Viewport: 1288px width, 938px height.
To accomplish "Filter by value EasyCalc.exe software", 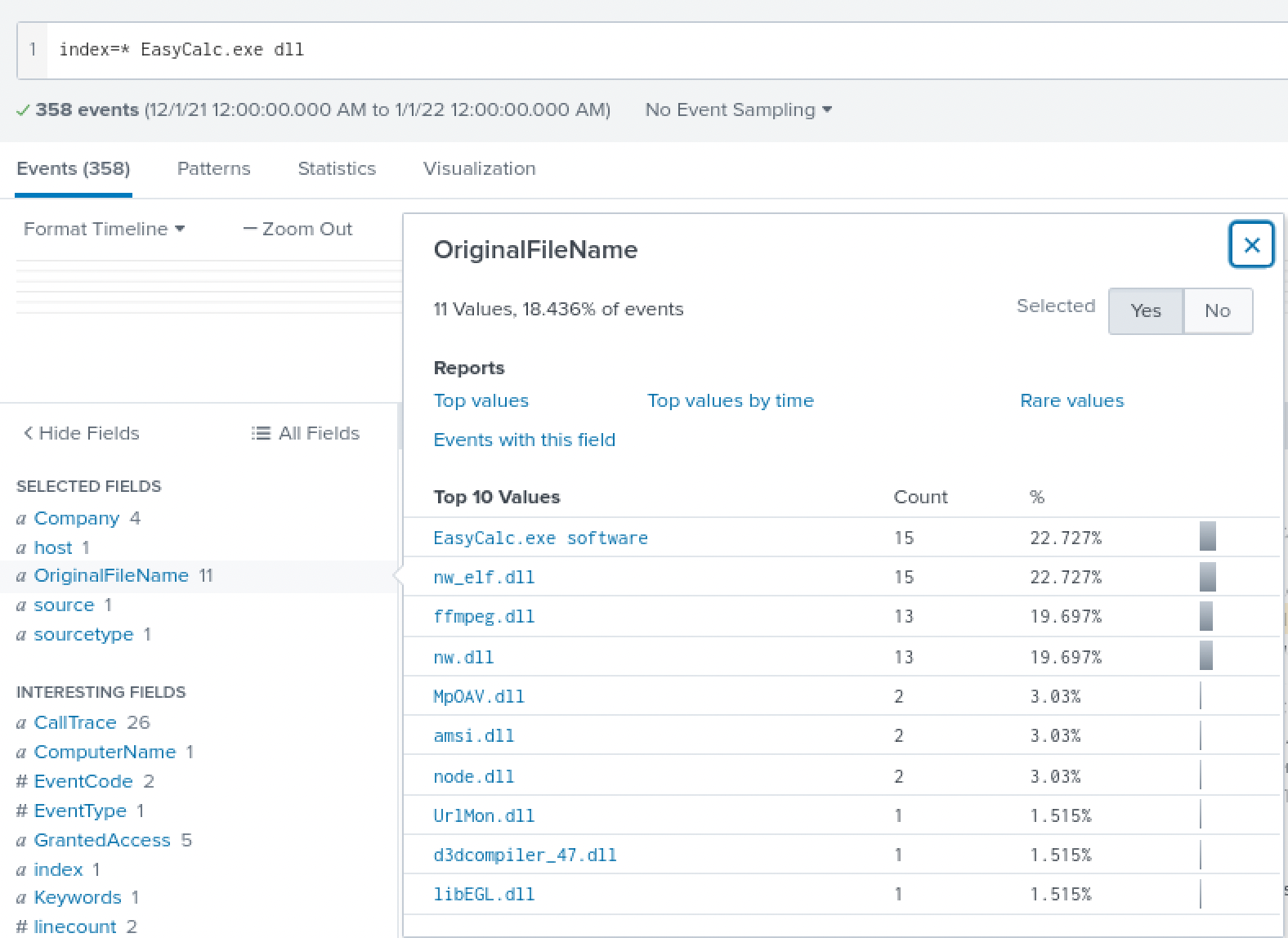I will tap(540, 538).
